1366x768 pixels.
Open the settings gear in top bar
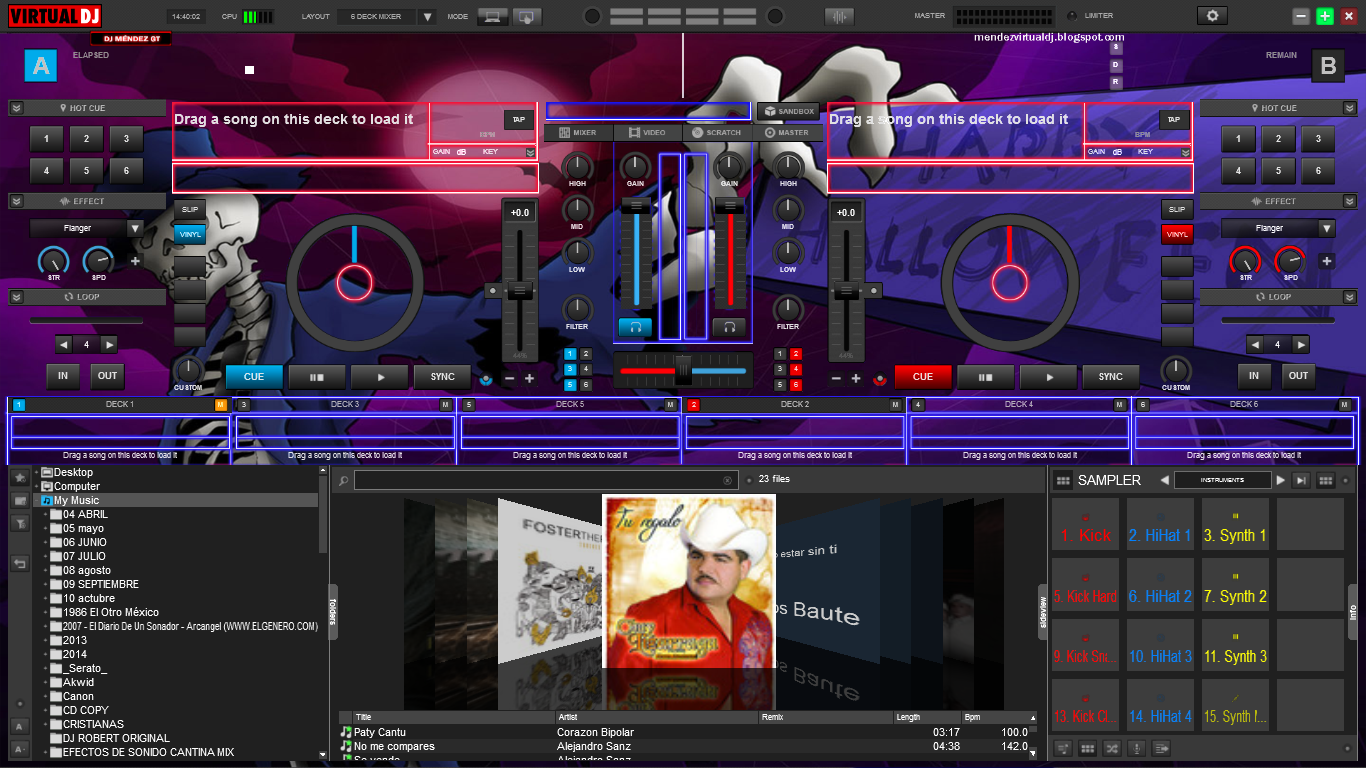point(1212,16)
